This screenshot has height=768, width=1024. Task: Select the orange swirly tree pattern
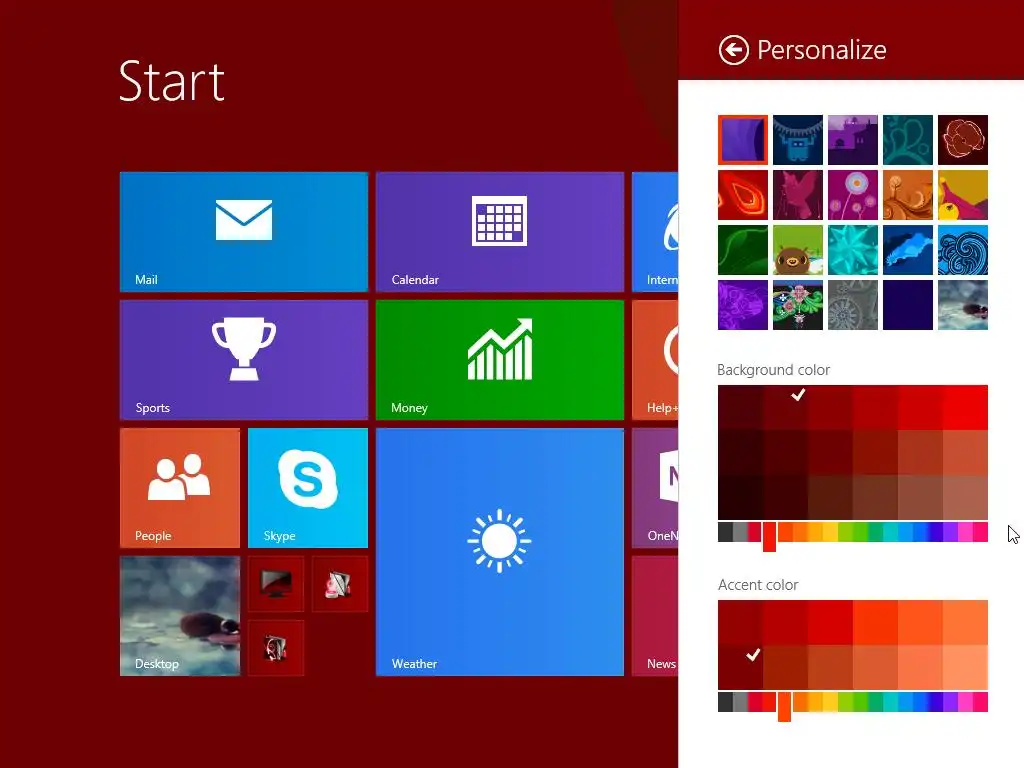pyautogui.click(x=908, y=195)
